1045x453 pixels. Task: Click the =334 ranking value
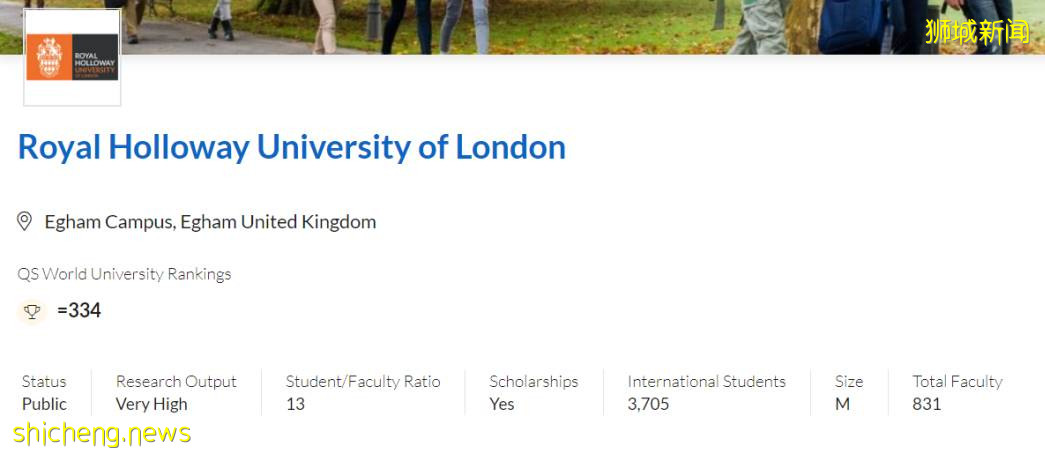[79, 311]
